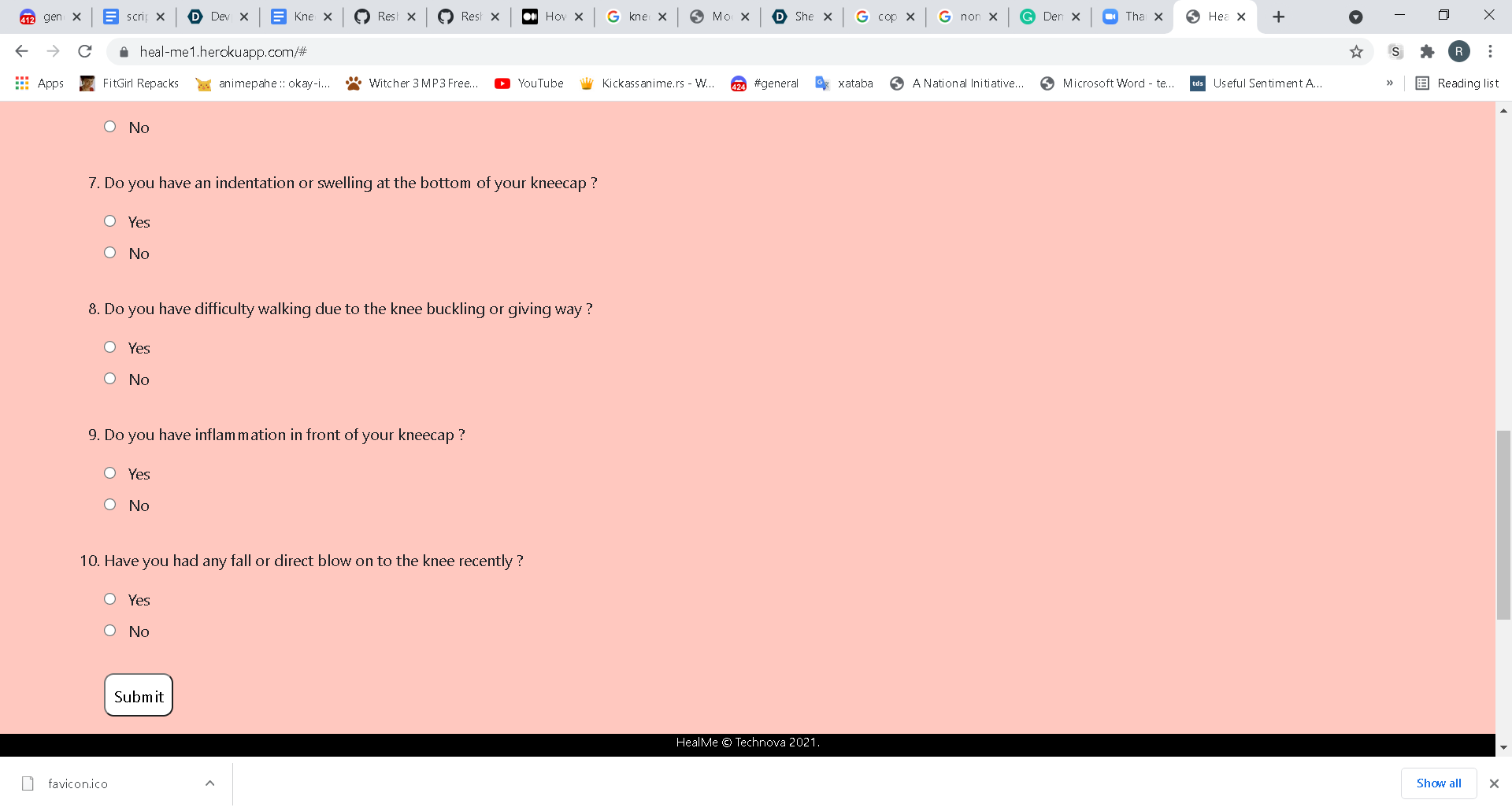Image resolution: width=1512 pixels, height=811 pixels.
Task: Submit the knee questionnaire
Action: click(139, 695)
